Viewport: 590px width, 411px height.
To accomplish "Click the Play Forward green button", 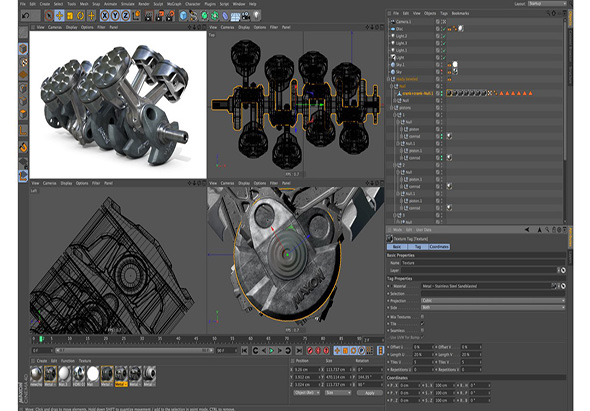I will coord(272,351).
